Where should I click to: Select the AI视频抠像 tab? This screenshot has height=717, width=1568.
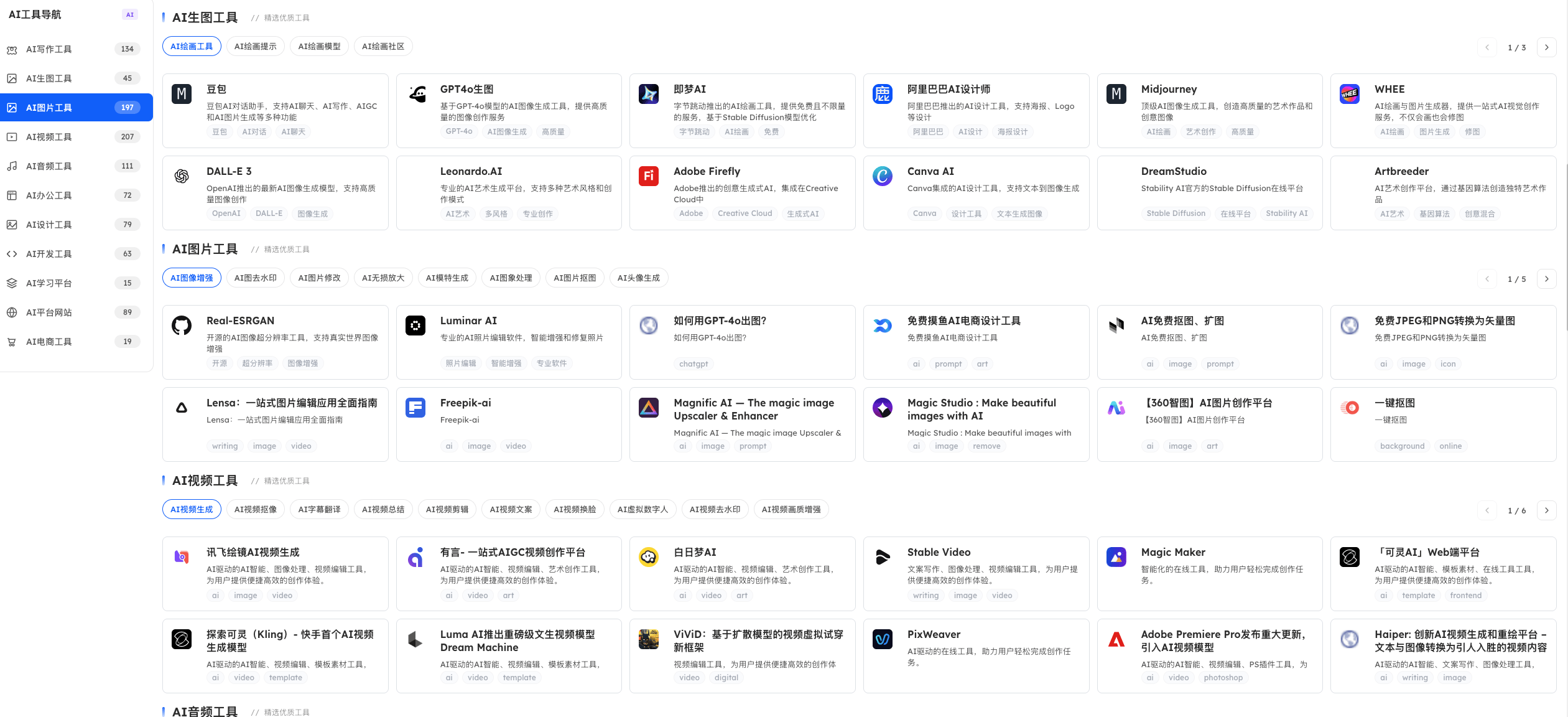click(x=256, y=510)
